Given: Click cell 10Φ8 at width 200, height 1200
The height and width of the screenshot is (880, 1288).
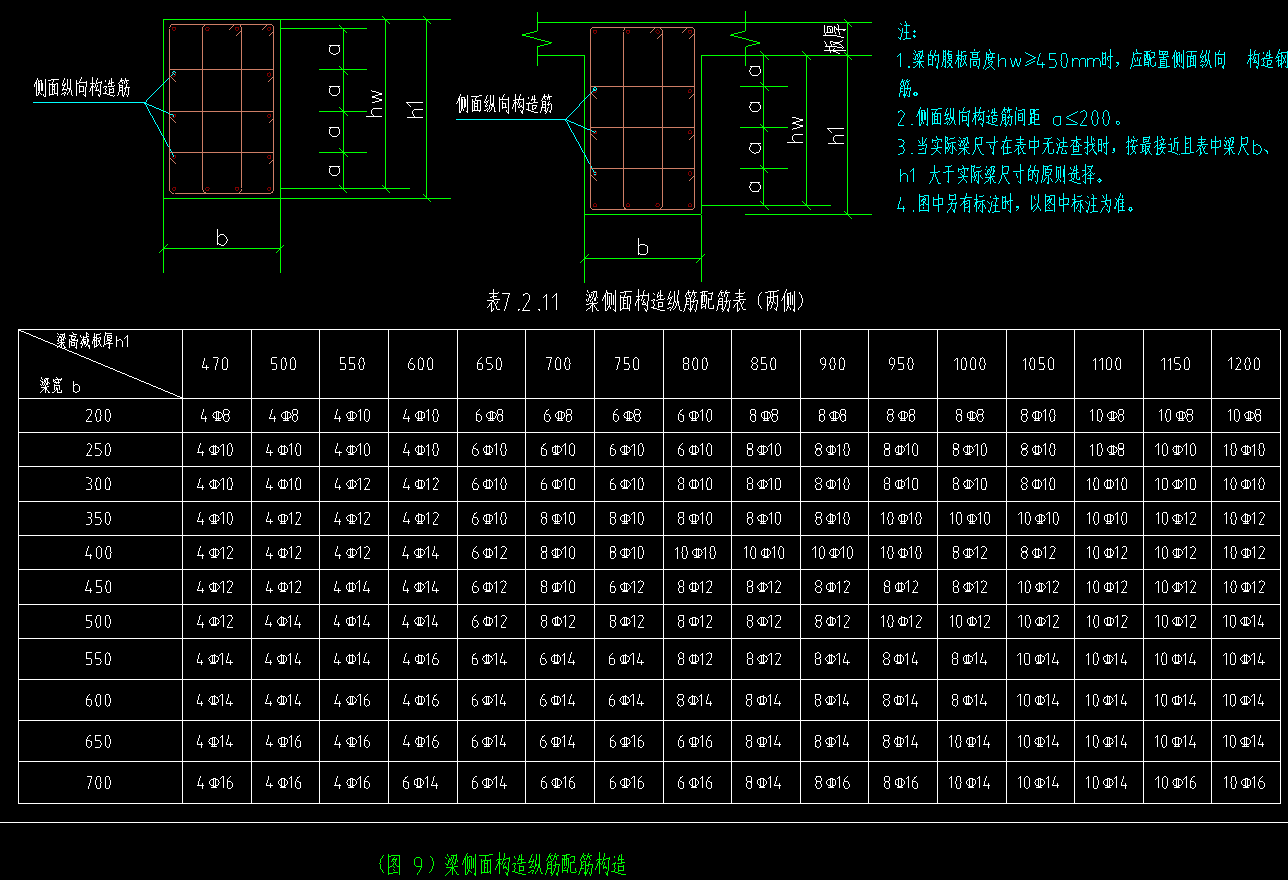Looking at the screenshot, I should point(1244,416).
